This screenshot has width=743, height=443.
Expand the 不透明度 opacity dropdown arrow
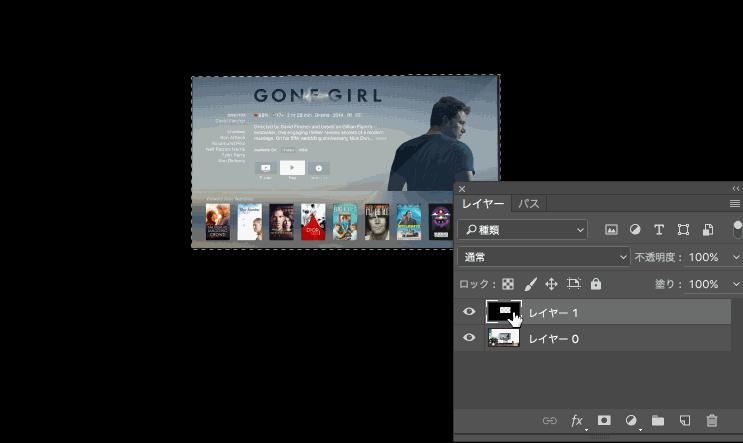point(736,257)
